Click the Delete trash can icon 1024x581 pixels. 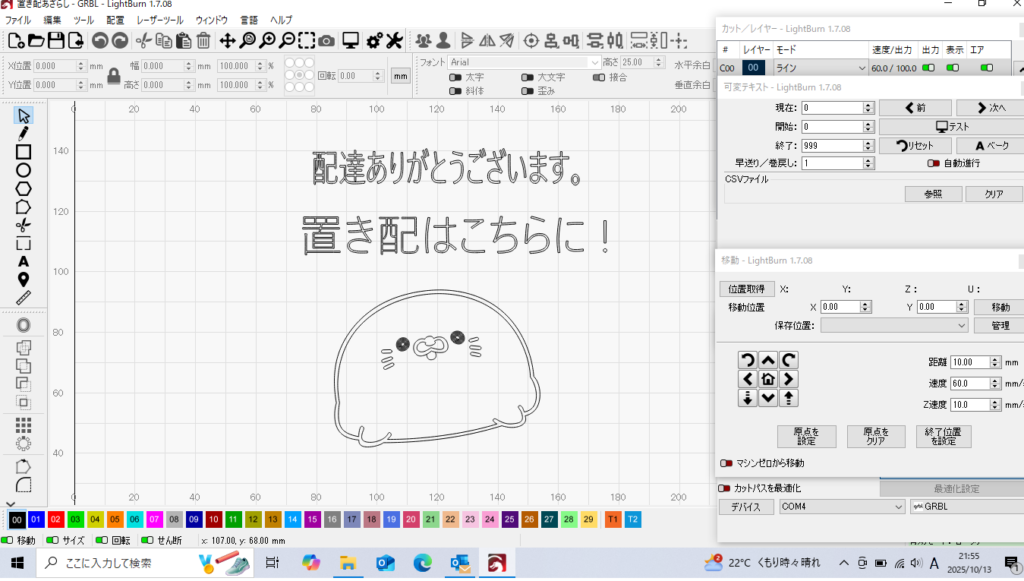click(x=203, y=41)
